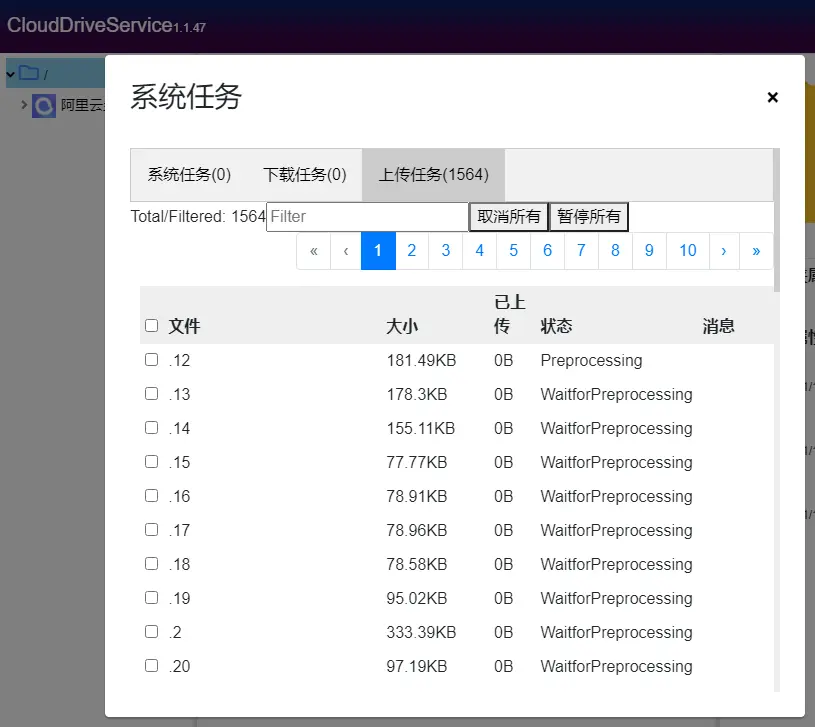
Task: Click the 暂停所有 button
Action: [x=589, y=217]
